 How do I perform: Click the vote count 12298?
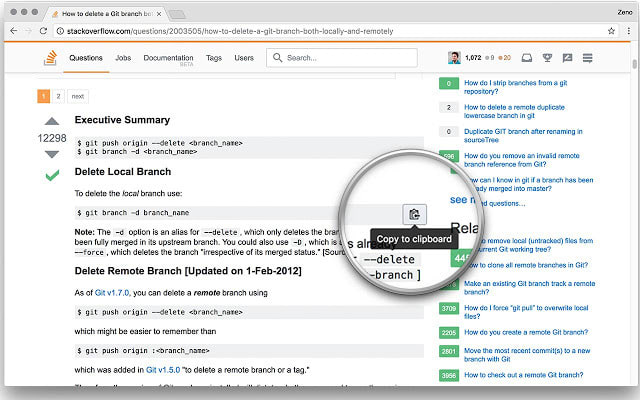52,138
